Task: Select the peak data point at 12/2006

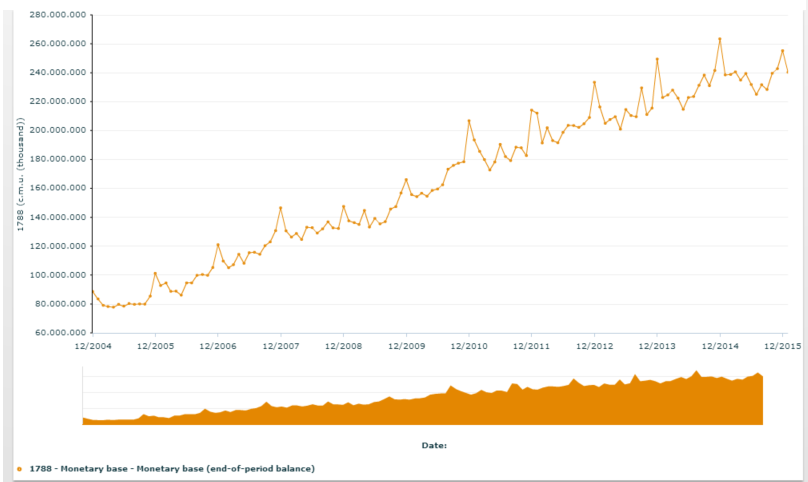Action: point(218,244)
